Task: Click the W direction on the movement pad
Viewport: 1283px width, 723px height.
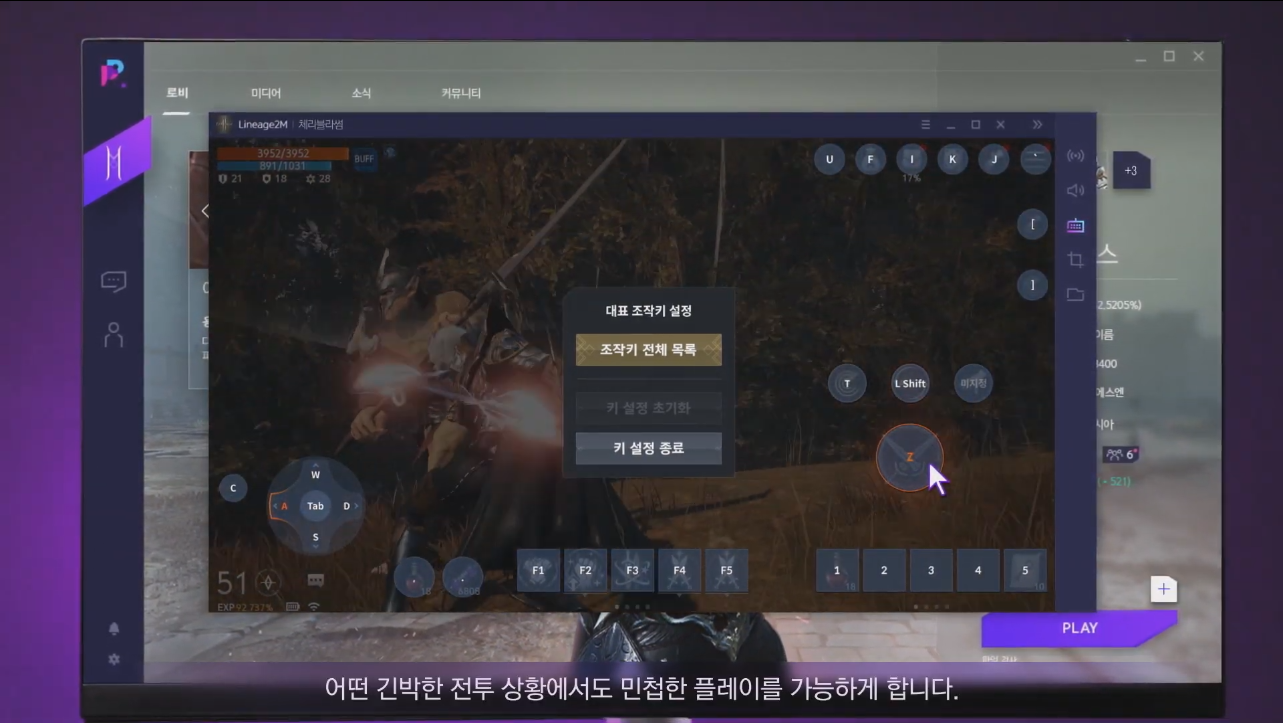Action: tap(315, 475)
